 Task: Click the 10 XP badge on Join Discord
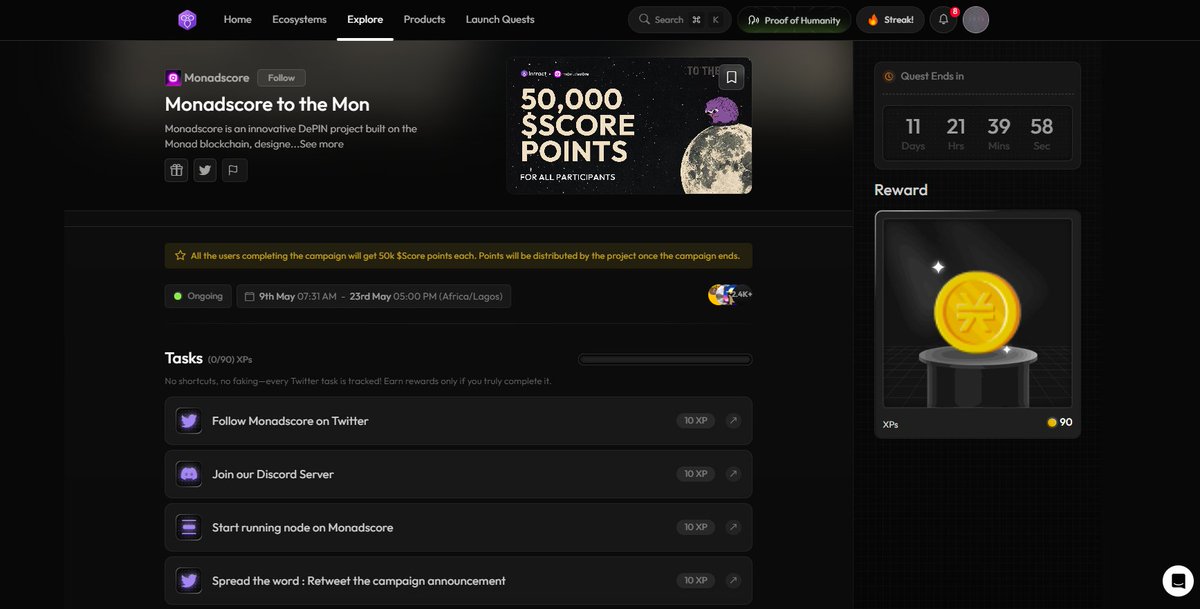pyautogui.click(x=695, y=474)
